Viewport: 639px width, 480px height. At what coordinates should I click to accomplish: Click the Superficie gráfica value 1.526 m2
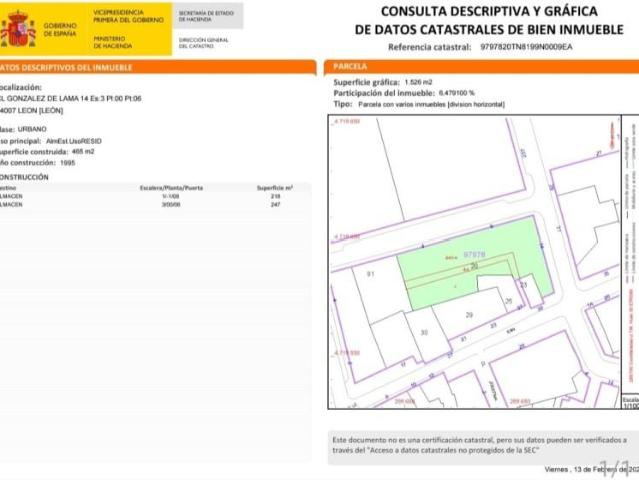[x=418, y=81]
